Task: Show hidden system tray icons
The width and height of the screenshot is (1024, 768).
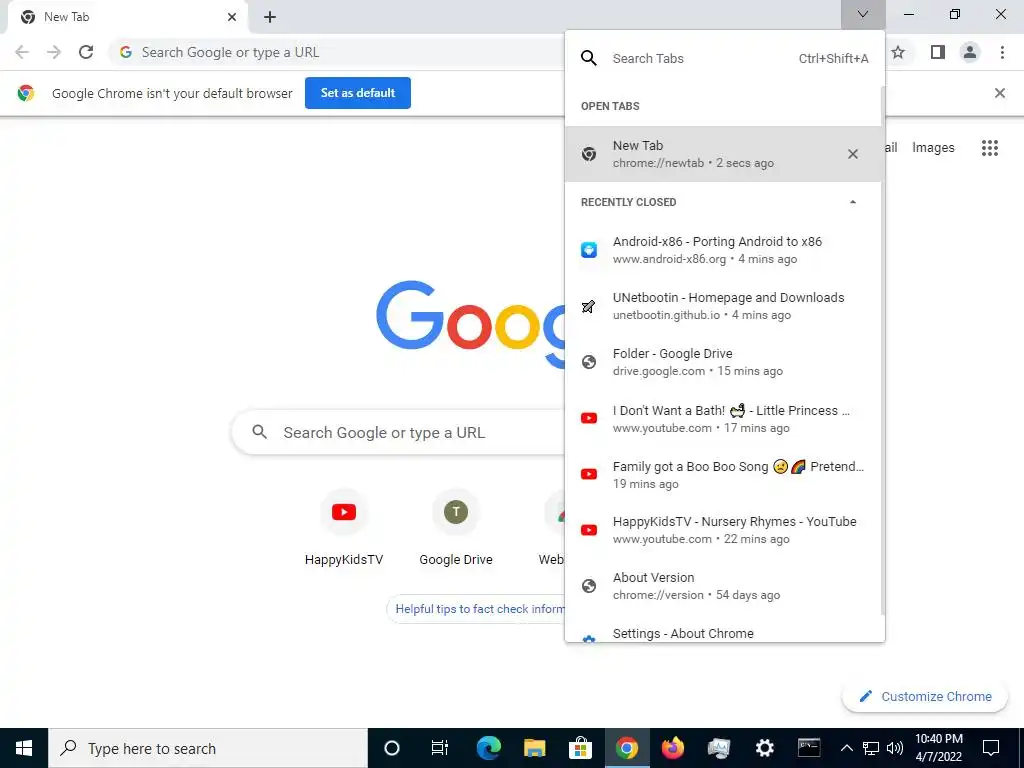Action: [846, 748]
